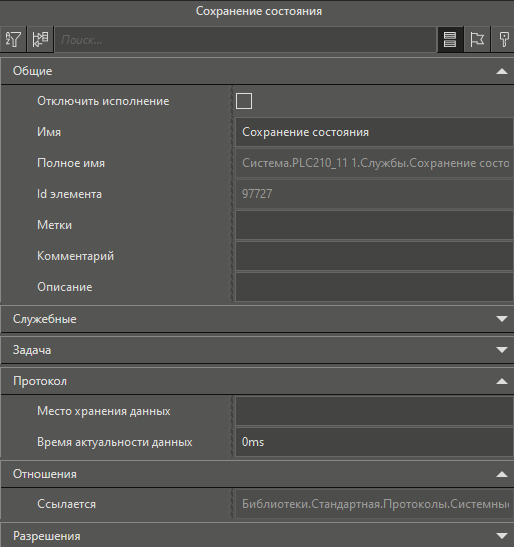Select the Отключить исполнение label
This screenshot has height=547, width=514.
pos(103,101)
